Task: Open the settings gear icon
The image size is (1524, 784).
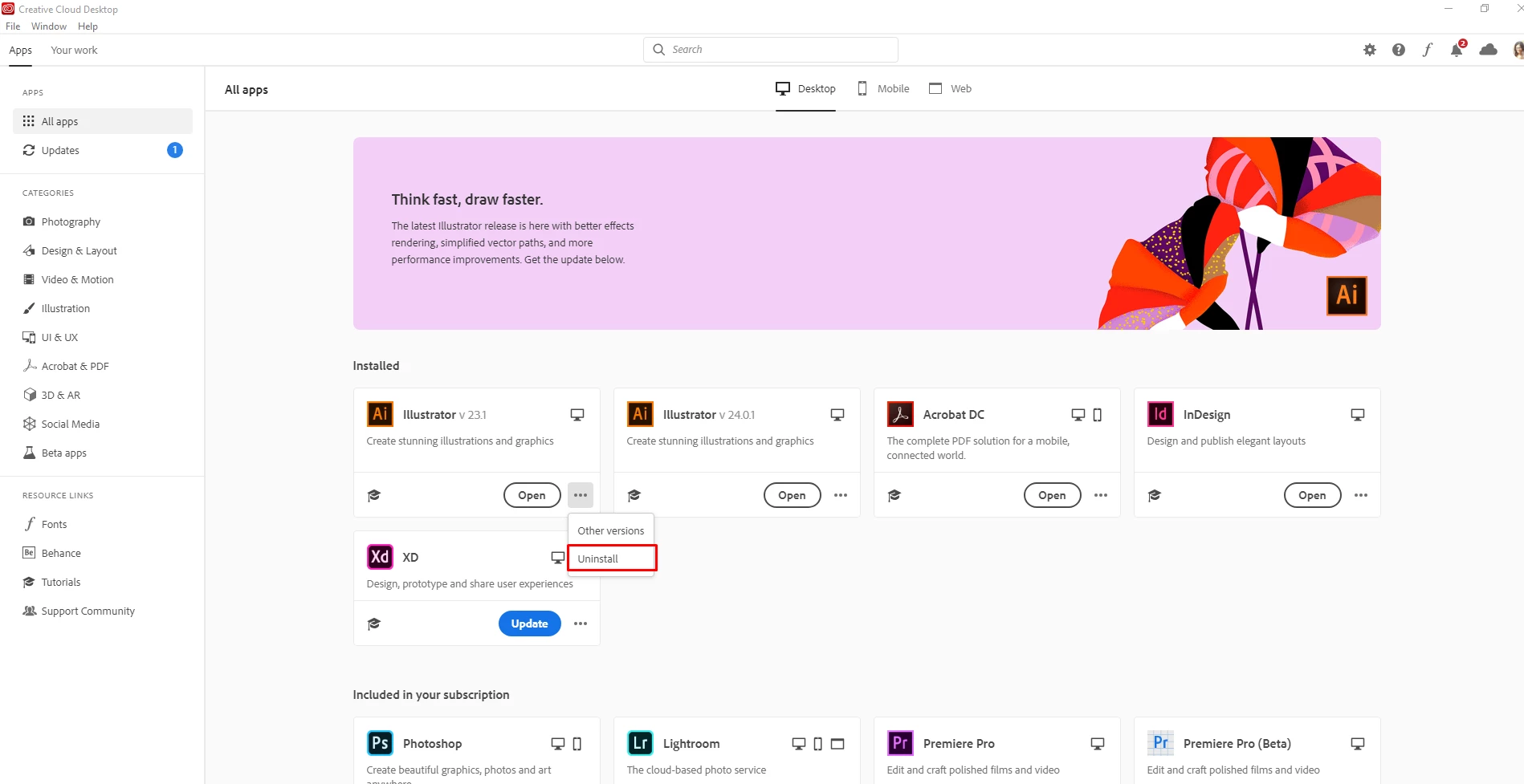Action: (x=1370, y=50)
